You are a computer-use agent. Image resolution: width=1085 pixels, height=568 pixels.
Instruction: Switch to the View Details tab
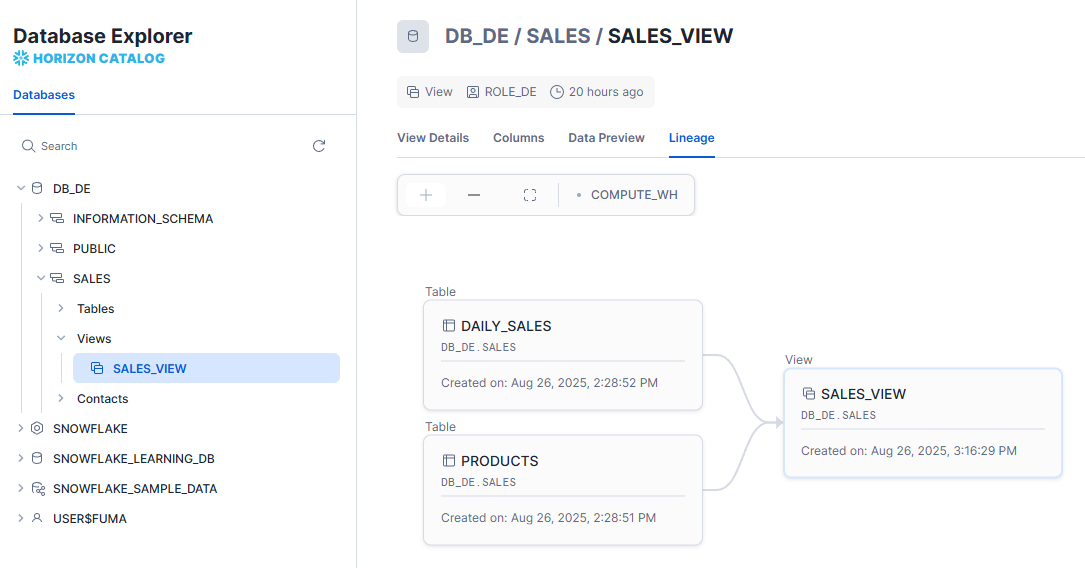tap(433, 138)
